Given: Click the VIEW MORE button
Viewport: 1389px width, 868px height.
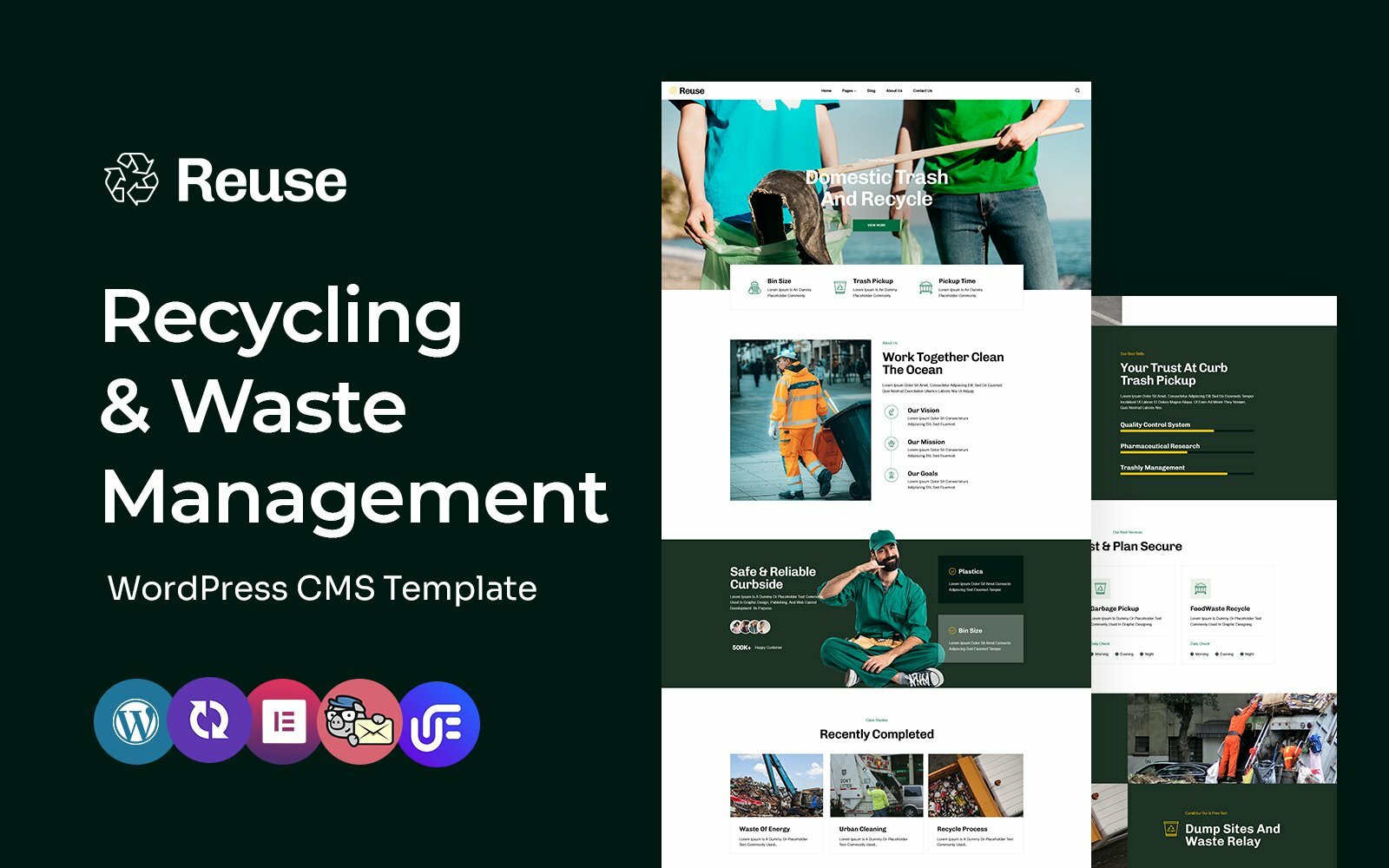Looking at the screenshot, I should [876, 225].
